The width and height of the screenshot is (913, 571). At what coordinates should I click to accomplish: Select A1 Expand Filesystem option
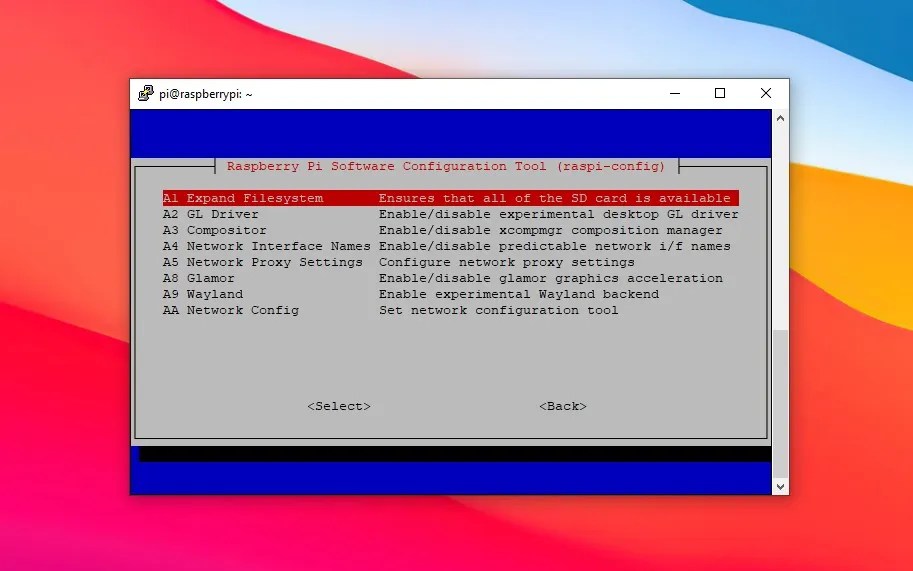[451, 198]
